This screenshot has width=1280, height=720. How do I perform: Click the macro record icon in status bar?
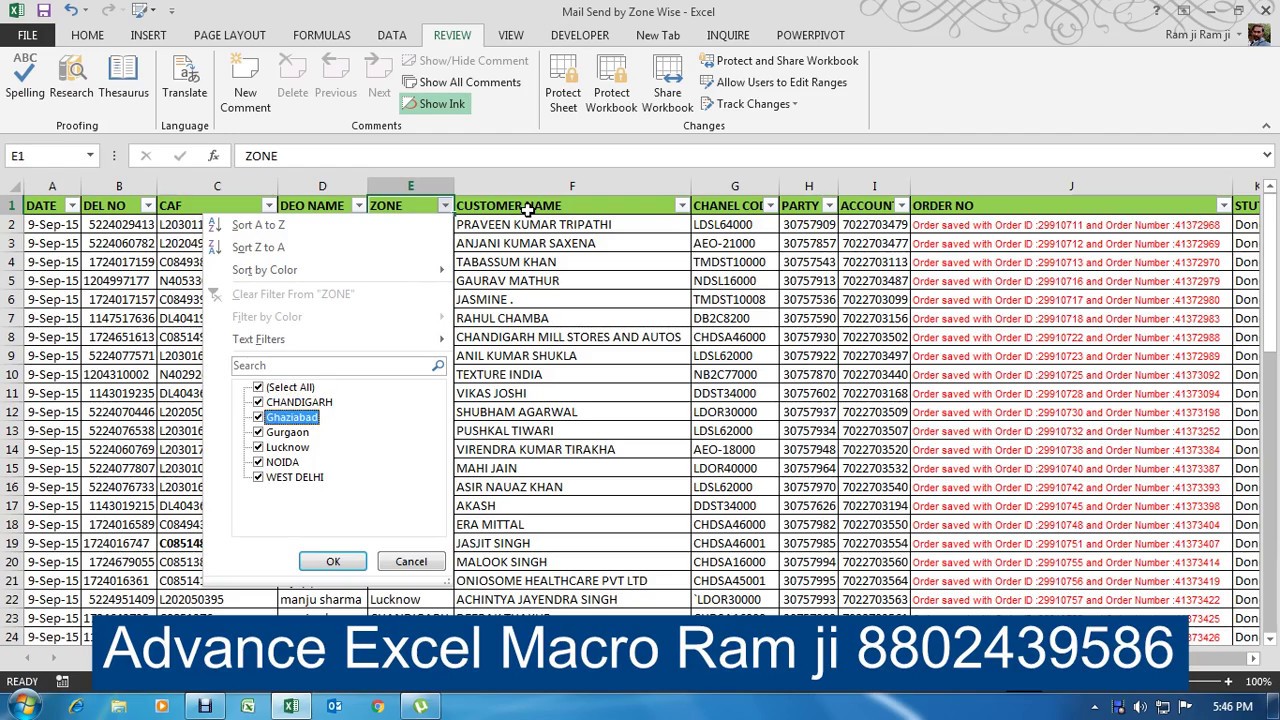[x=62, y=682]
